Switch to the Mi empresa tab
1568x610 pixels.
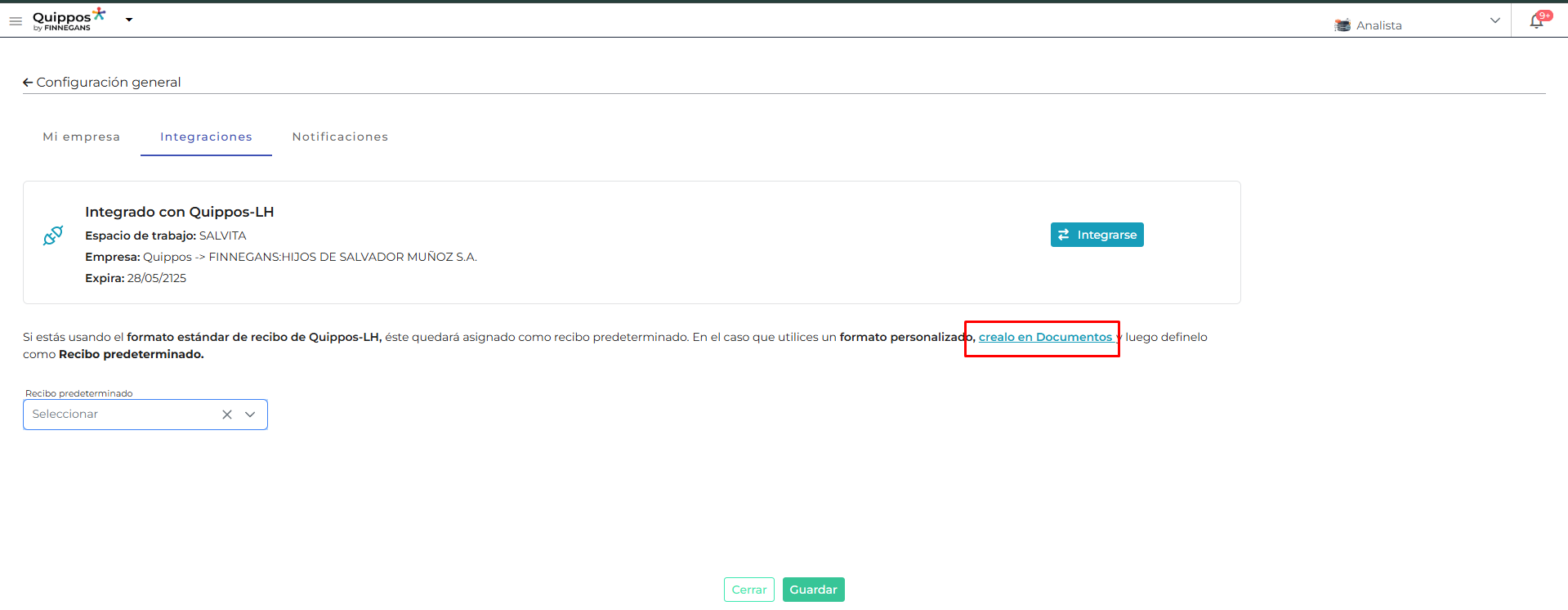tap(82, 137)
